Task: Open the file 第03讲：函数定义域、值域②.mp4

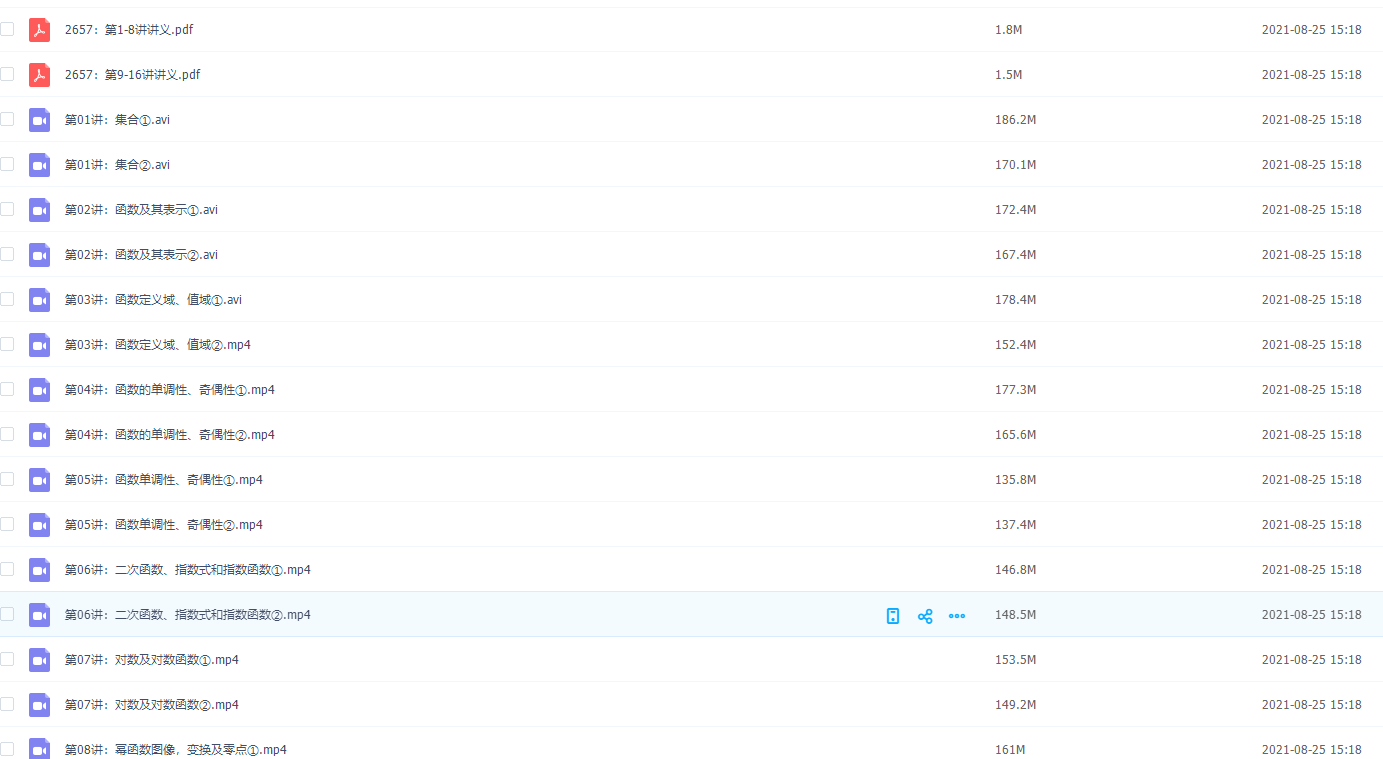Action: pos(157,345)
